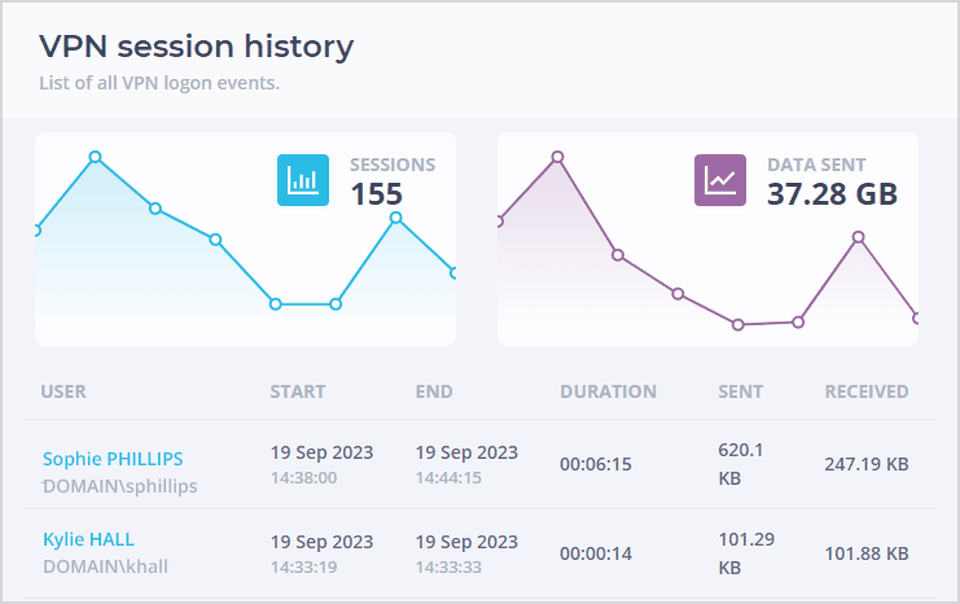Select DOMAIN\sphillips account name text

[x=120, y=487]
